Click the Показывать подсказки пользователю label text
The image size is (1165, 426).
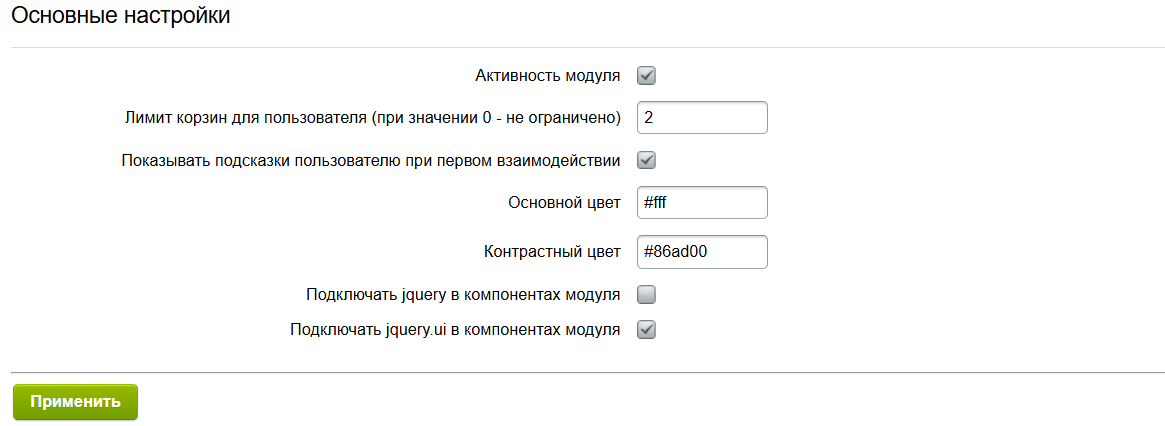pos(371,160)
